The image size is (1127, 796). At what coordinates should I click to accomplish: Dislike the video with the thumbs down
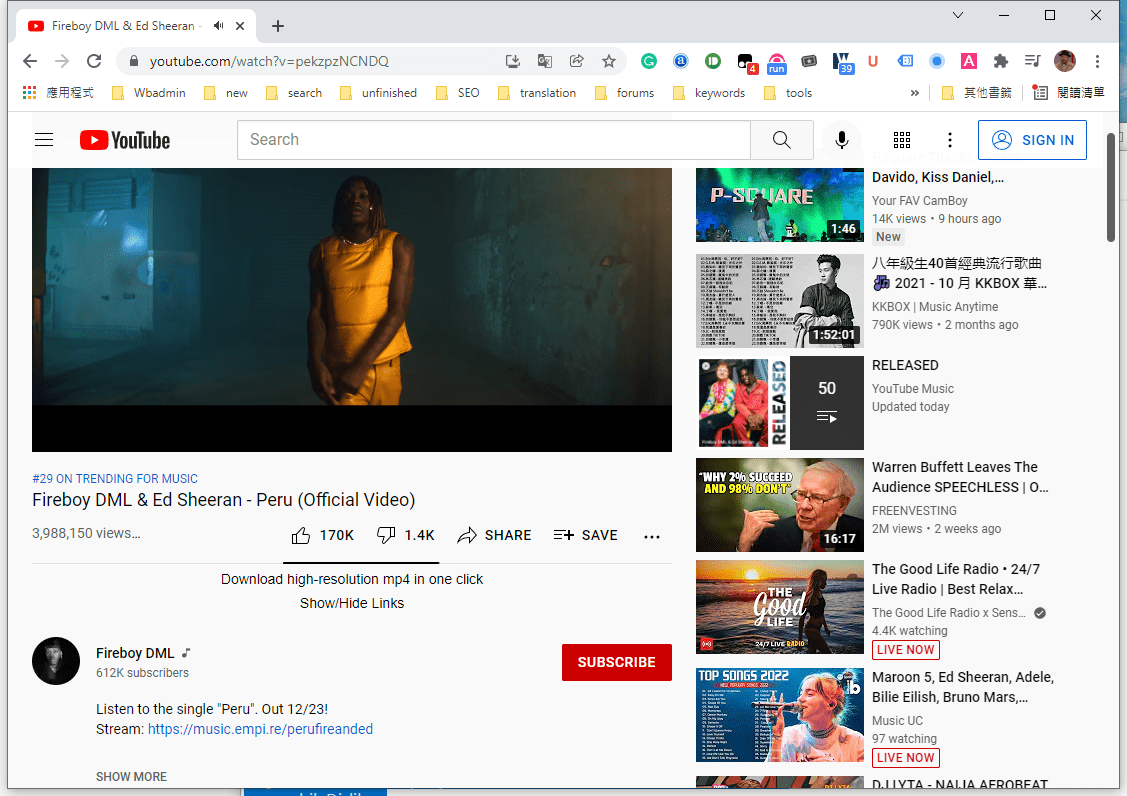(x=387, y=535)
